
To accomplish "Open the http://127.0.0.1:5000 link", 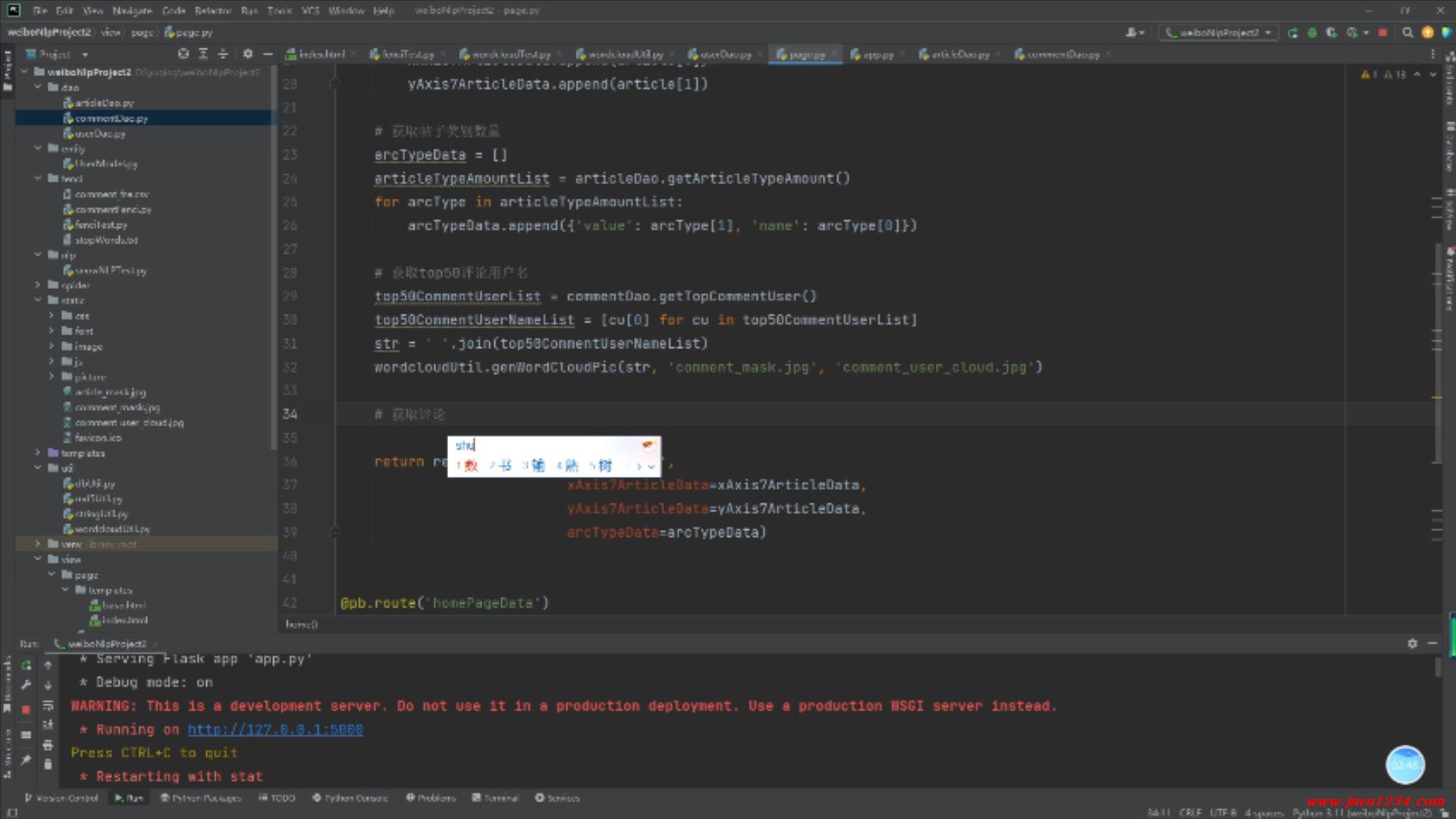I will 275,730.
